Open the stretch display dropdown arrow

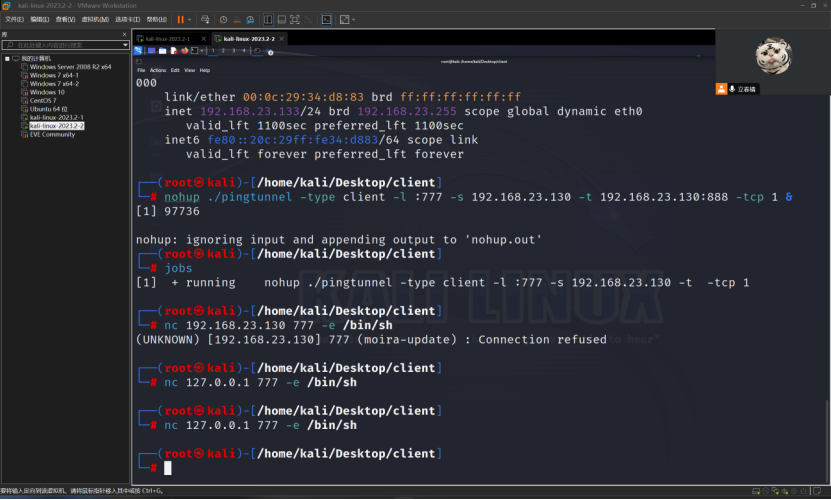[x=353, y=20]
